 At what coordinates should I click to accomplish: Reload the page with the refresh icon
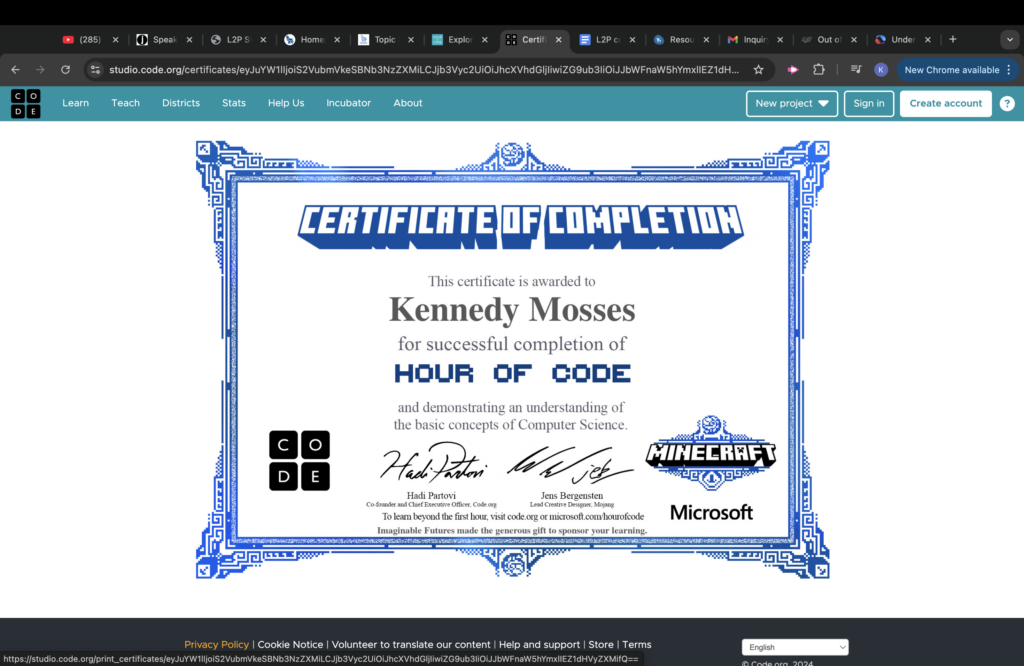(65, 70)
